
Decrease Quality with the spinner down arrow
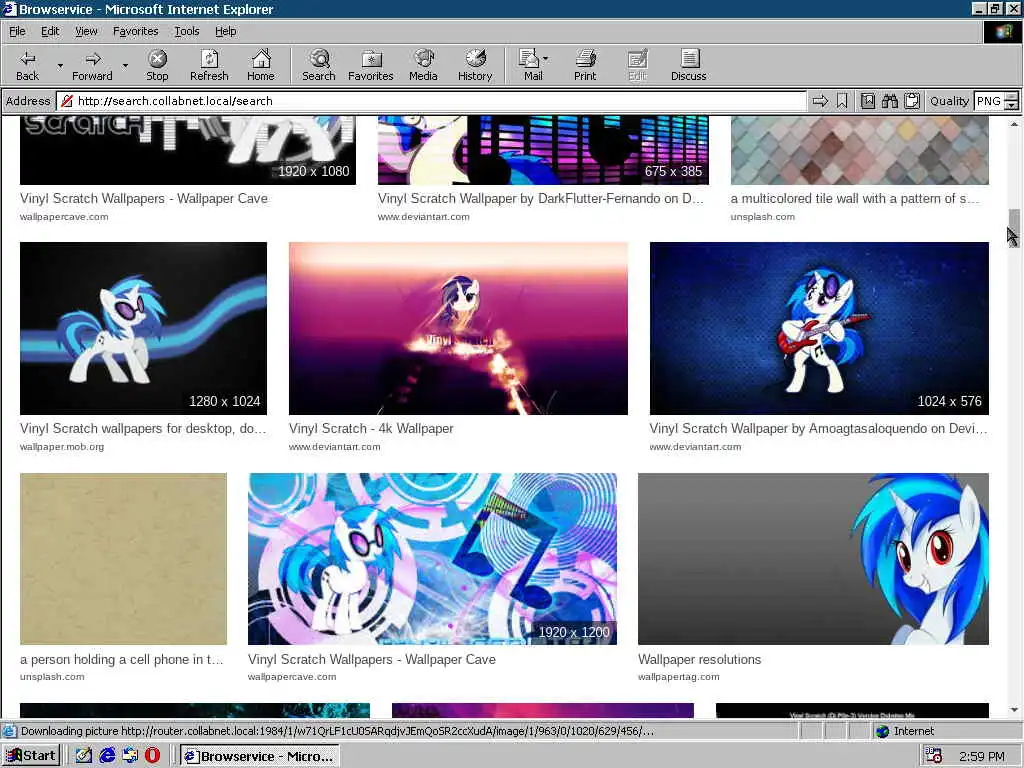pyautogui.click(x=1011, y=105)
